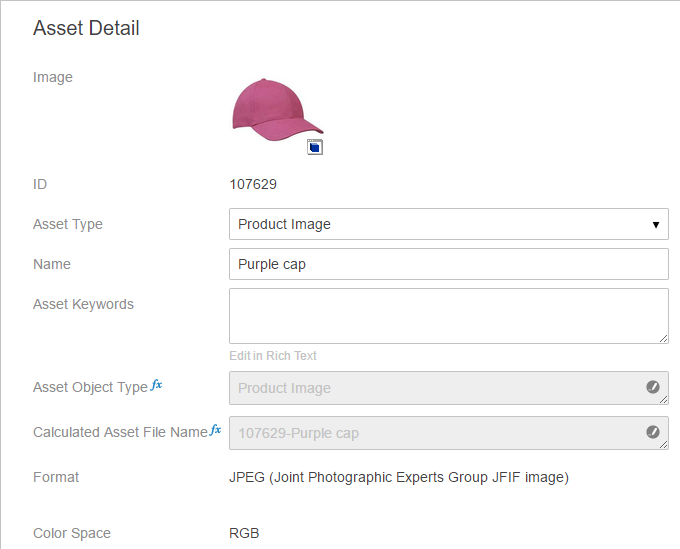680x549 pixels.
Task: Click the fx formula icon beside Asset Object Type
Action: point(156,386)
